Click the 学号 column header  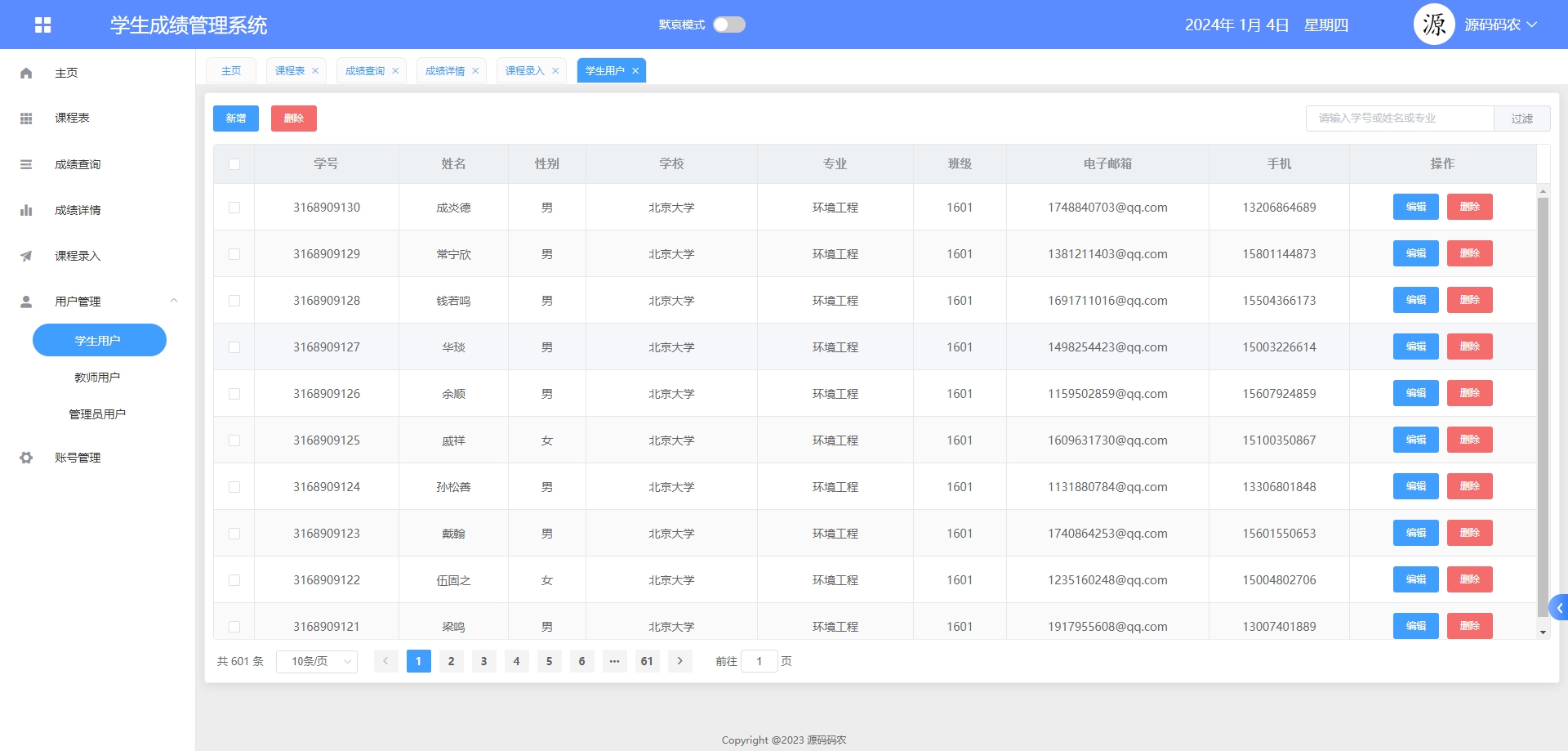coord(326,164)
